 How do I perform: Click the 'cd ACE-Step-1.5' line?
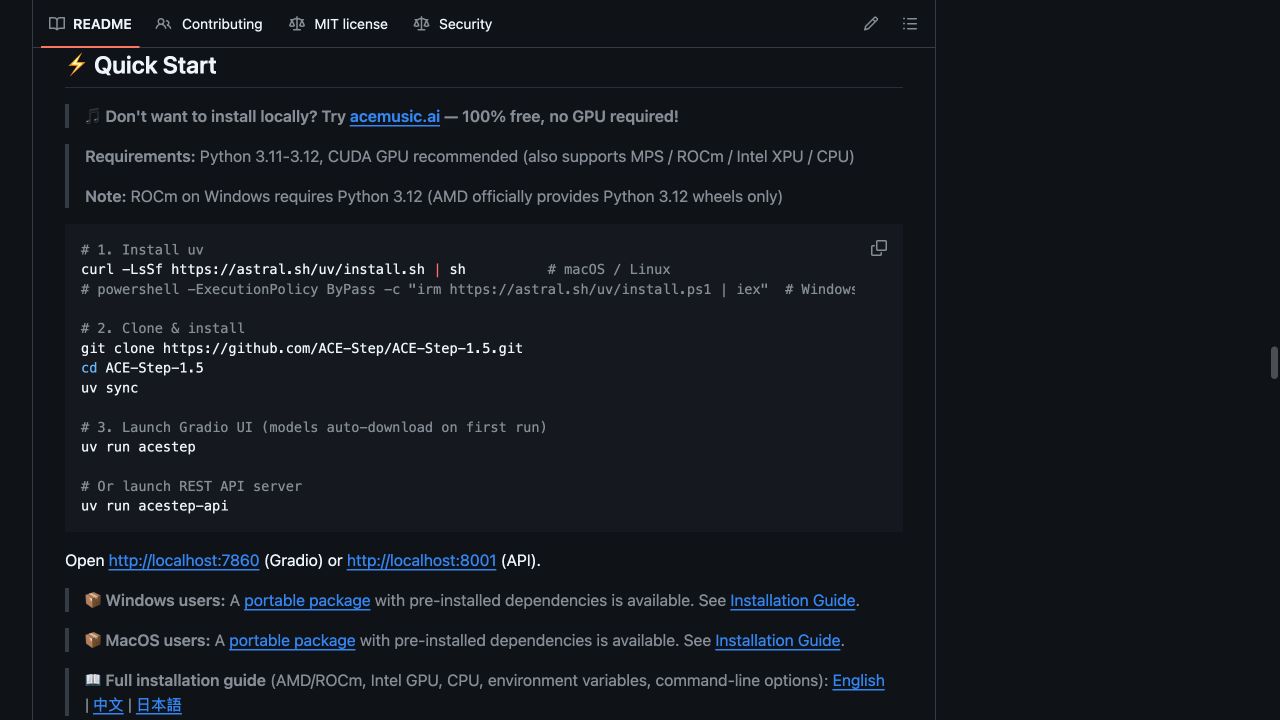pyautogui.click(x=142, y=368)
